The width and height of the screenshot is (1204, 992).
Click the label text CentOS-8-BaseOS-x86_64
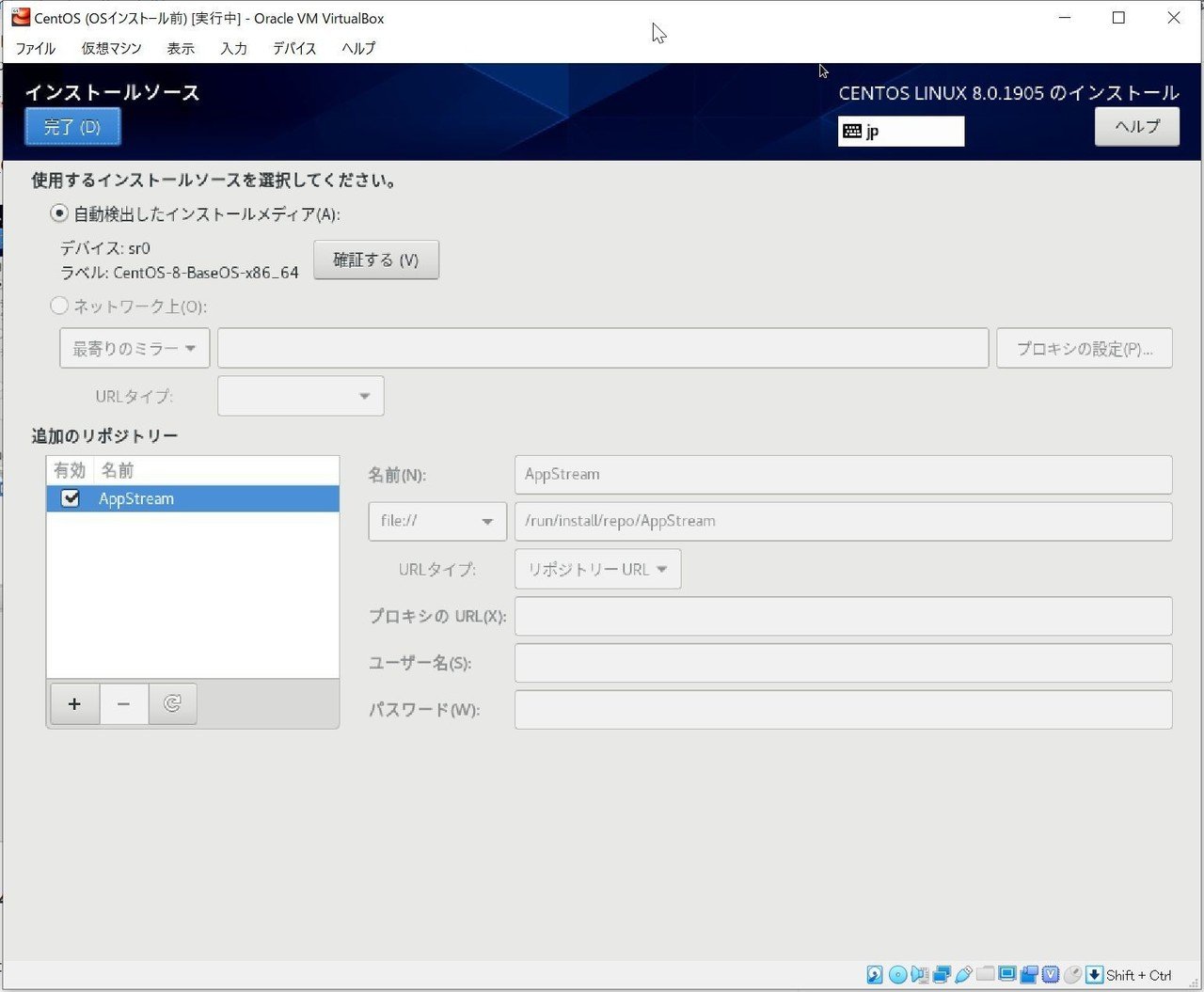click(x=206, y=273)
